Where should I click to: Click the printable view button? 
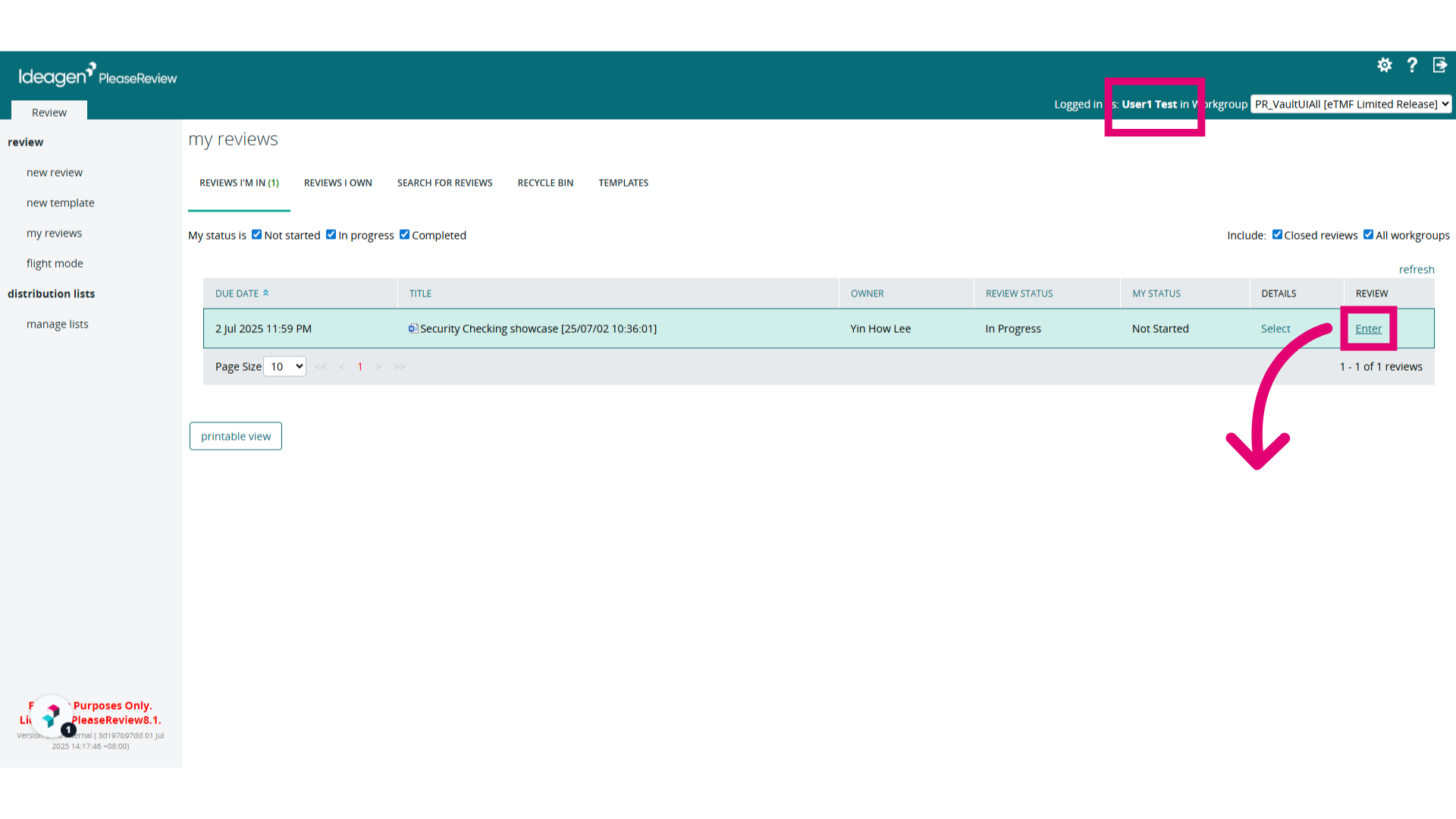pos(236,436)
